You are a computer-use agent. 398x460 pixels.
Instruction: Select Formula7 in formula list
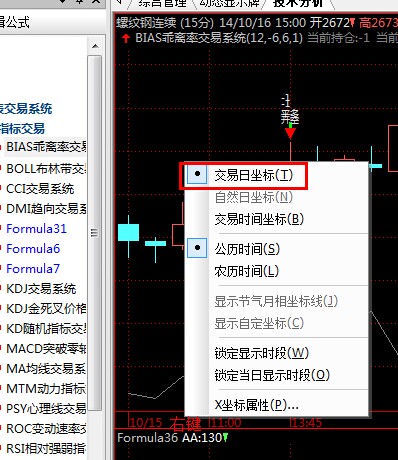[x=33, y=269]
